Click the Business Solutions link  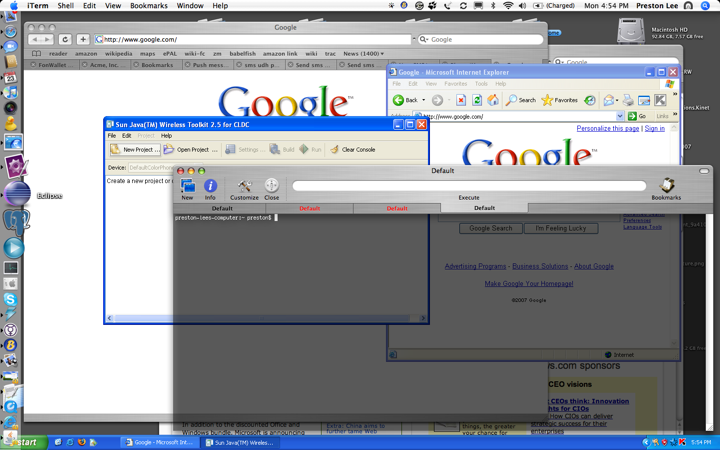[540, 266]
